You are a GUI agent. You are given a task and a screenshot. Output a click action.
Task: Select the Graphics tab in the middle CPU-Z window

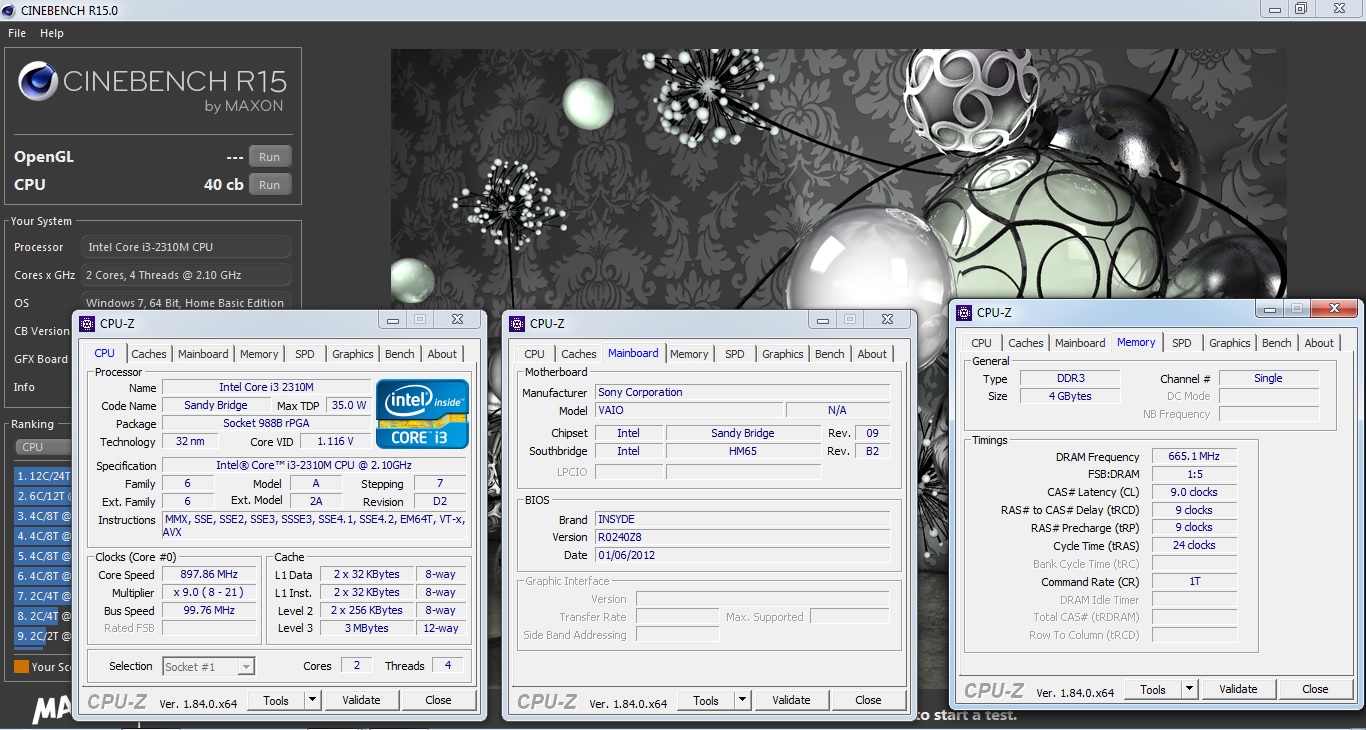[x=782, y=354]
